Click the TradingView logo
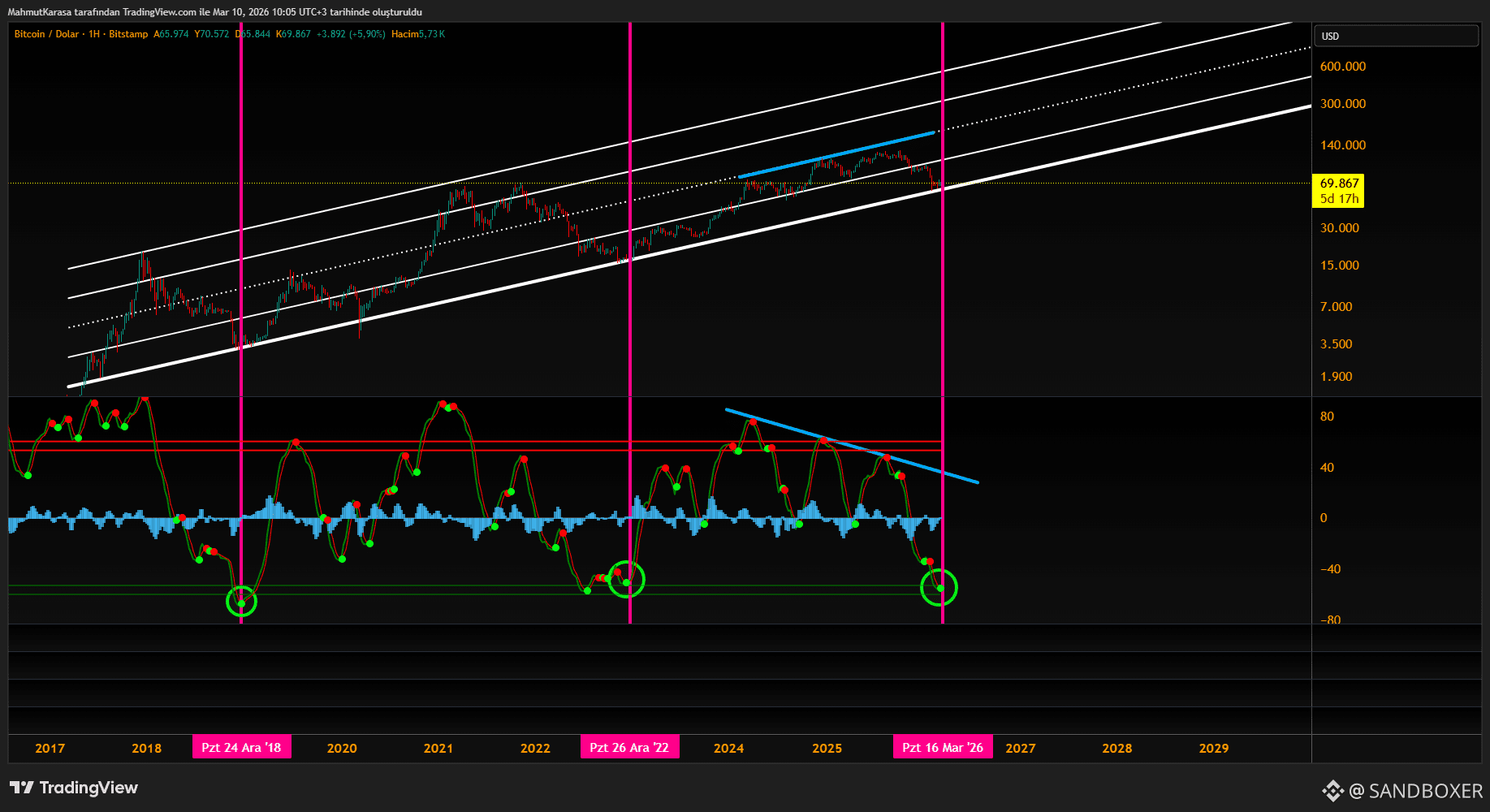The image size is (1490, 812). tap(74, 788)
